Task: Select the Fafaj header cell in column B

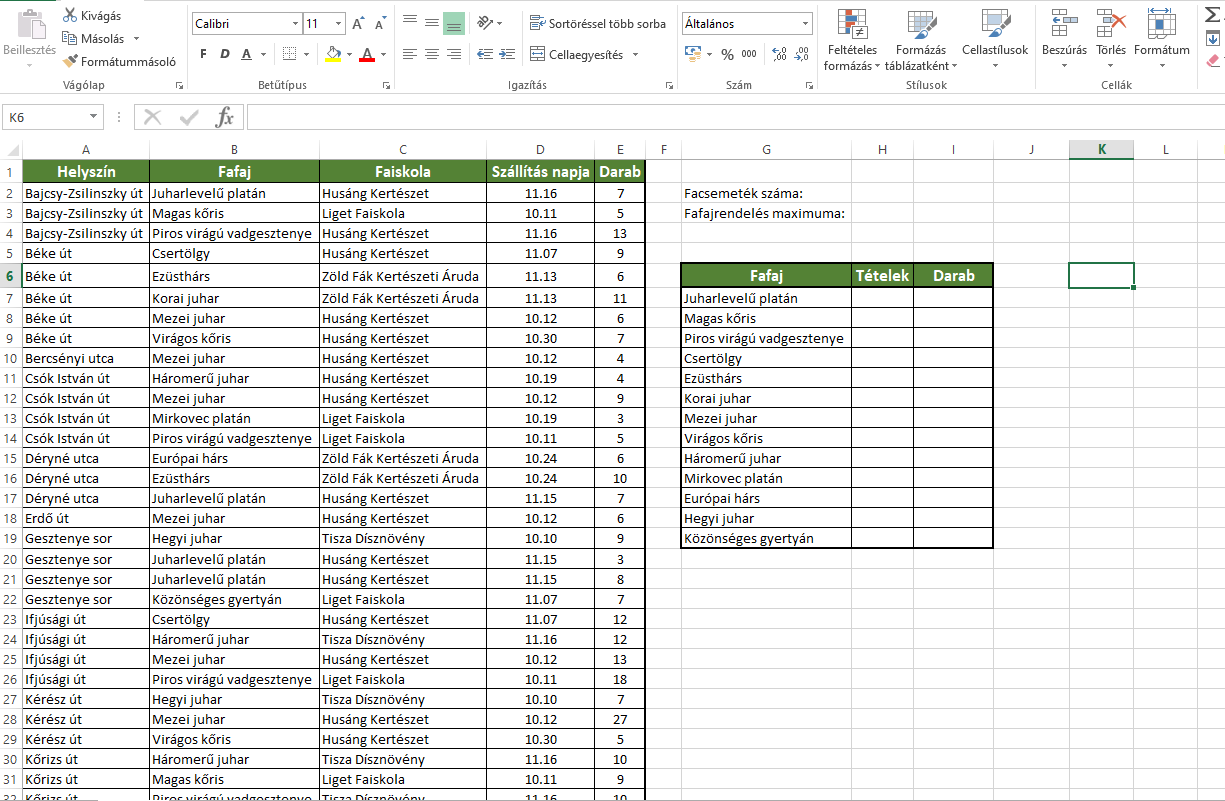Action: (x=234, y=171)
